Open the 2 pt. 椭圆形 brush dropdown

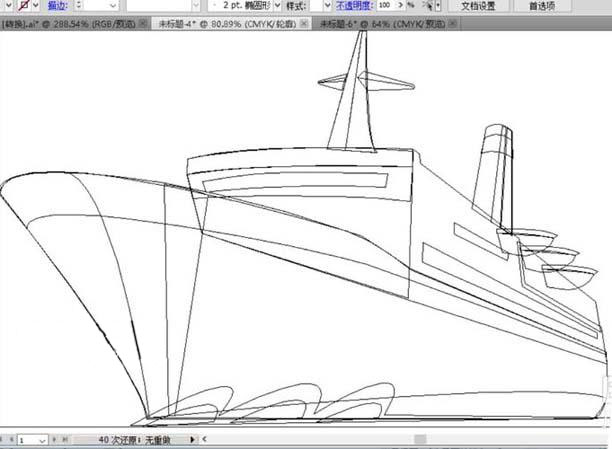coord(277,5)
